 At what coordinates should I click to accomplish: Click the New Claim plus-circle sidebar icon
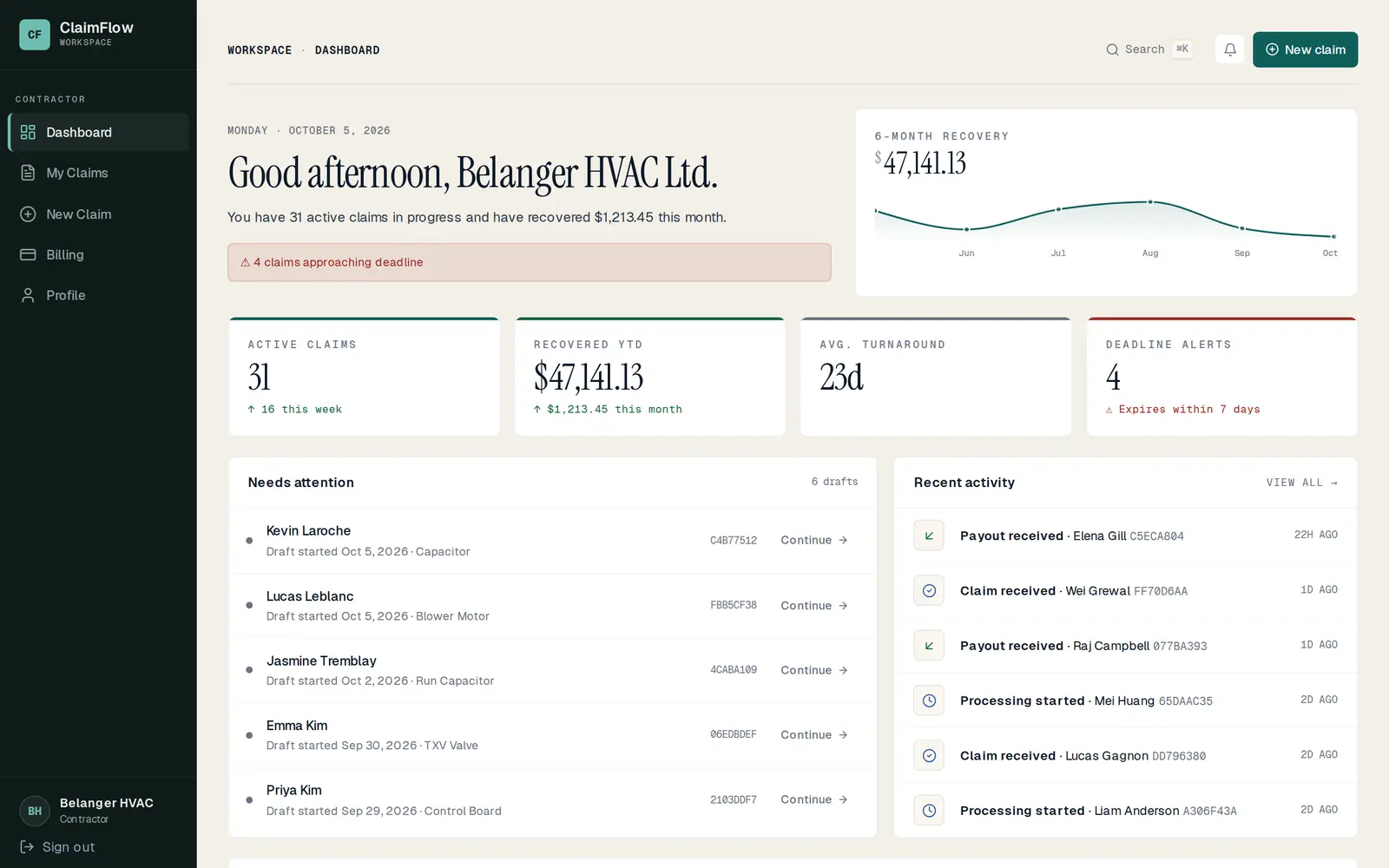click(28, 214)
